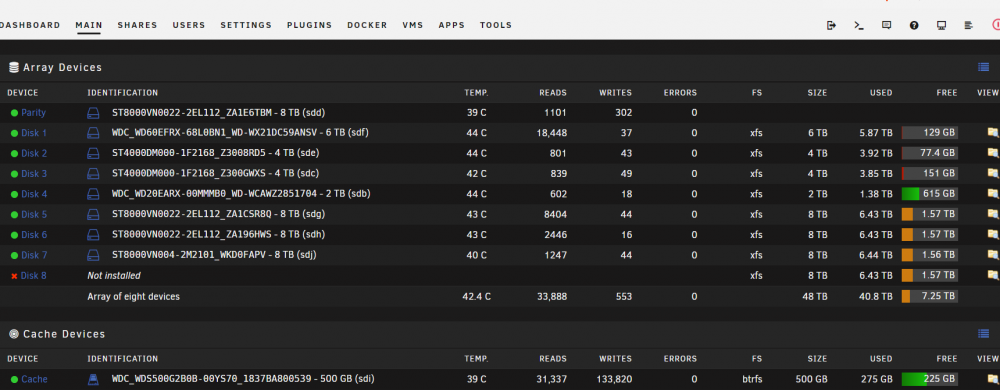Open Disk 6 settings link
1000x390 pixels.
(34, 235)
